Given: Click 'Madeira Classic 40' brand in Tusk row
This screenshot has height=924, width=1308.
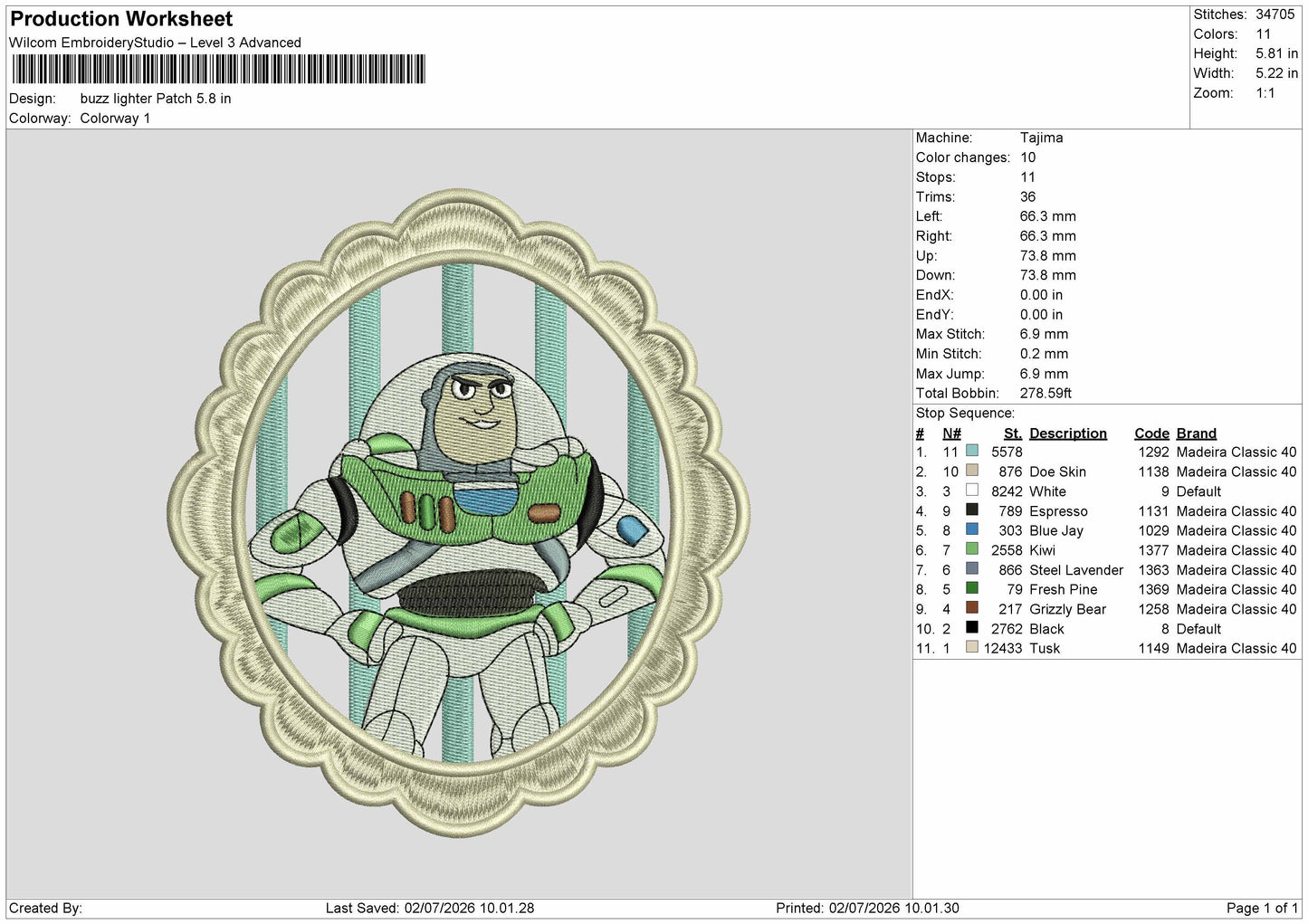Looking at the screenshot, I should [1236, 648].
